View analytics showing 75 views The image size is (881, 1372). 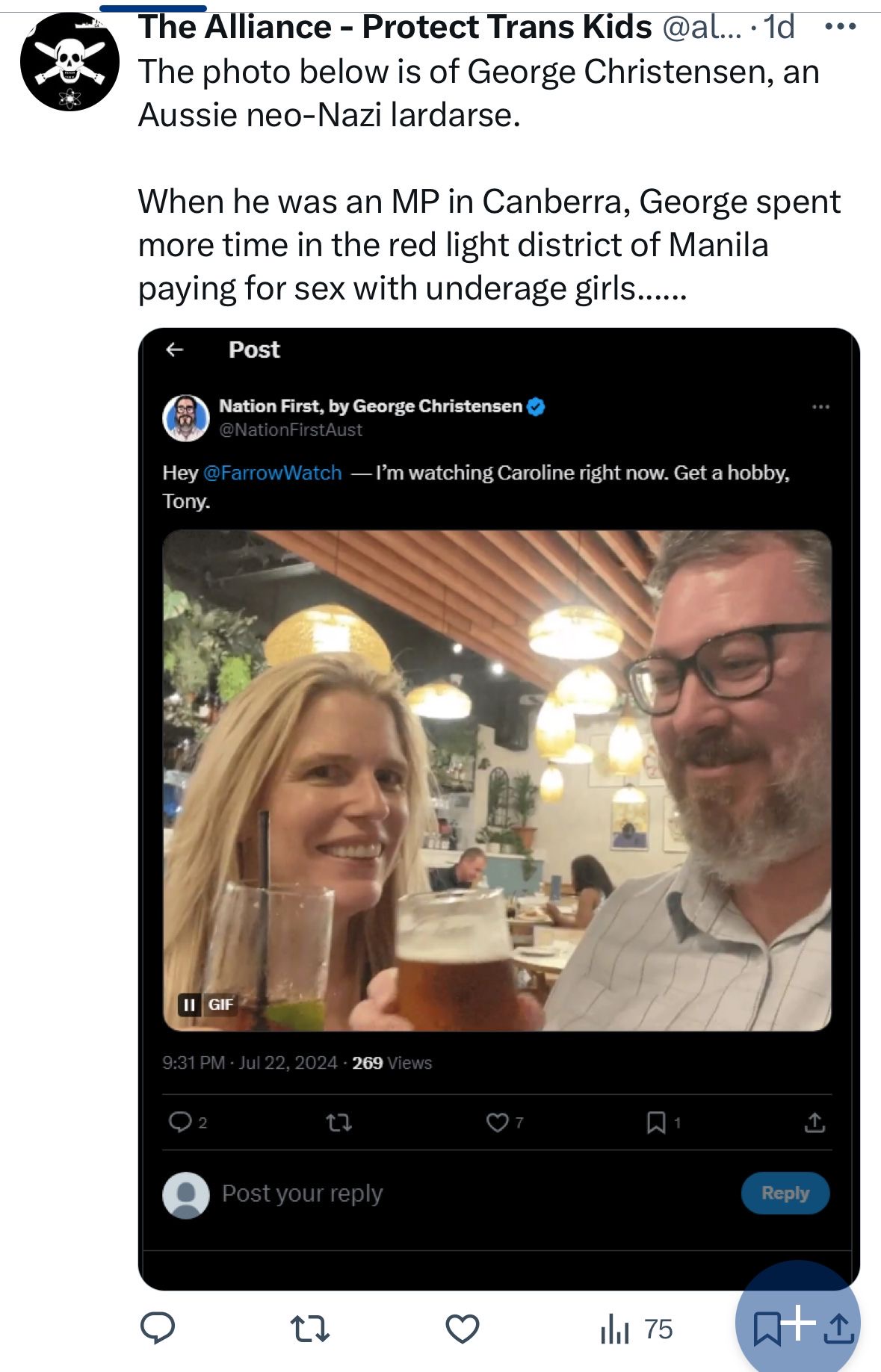pyautogui.click(x=636, y=1329)
